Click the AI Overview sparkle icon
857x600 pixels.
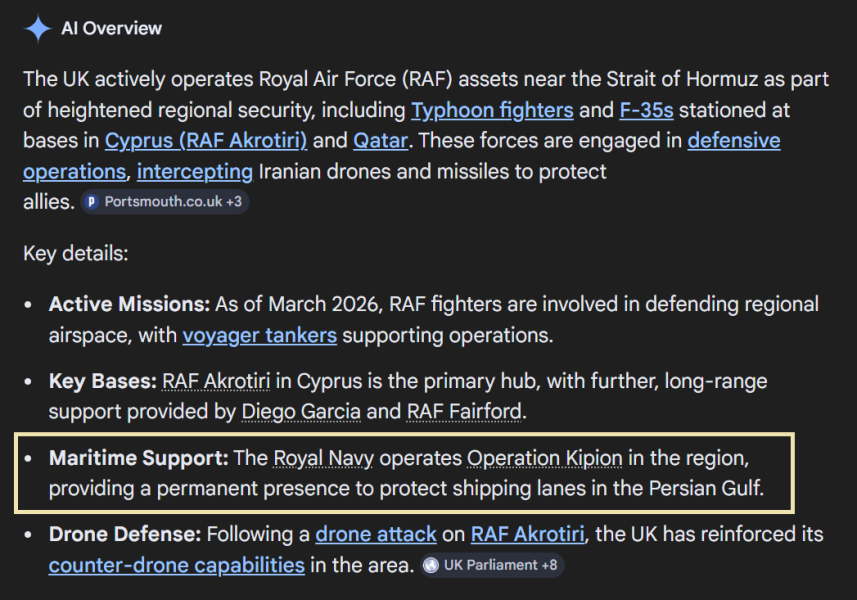38,29
